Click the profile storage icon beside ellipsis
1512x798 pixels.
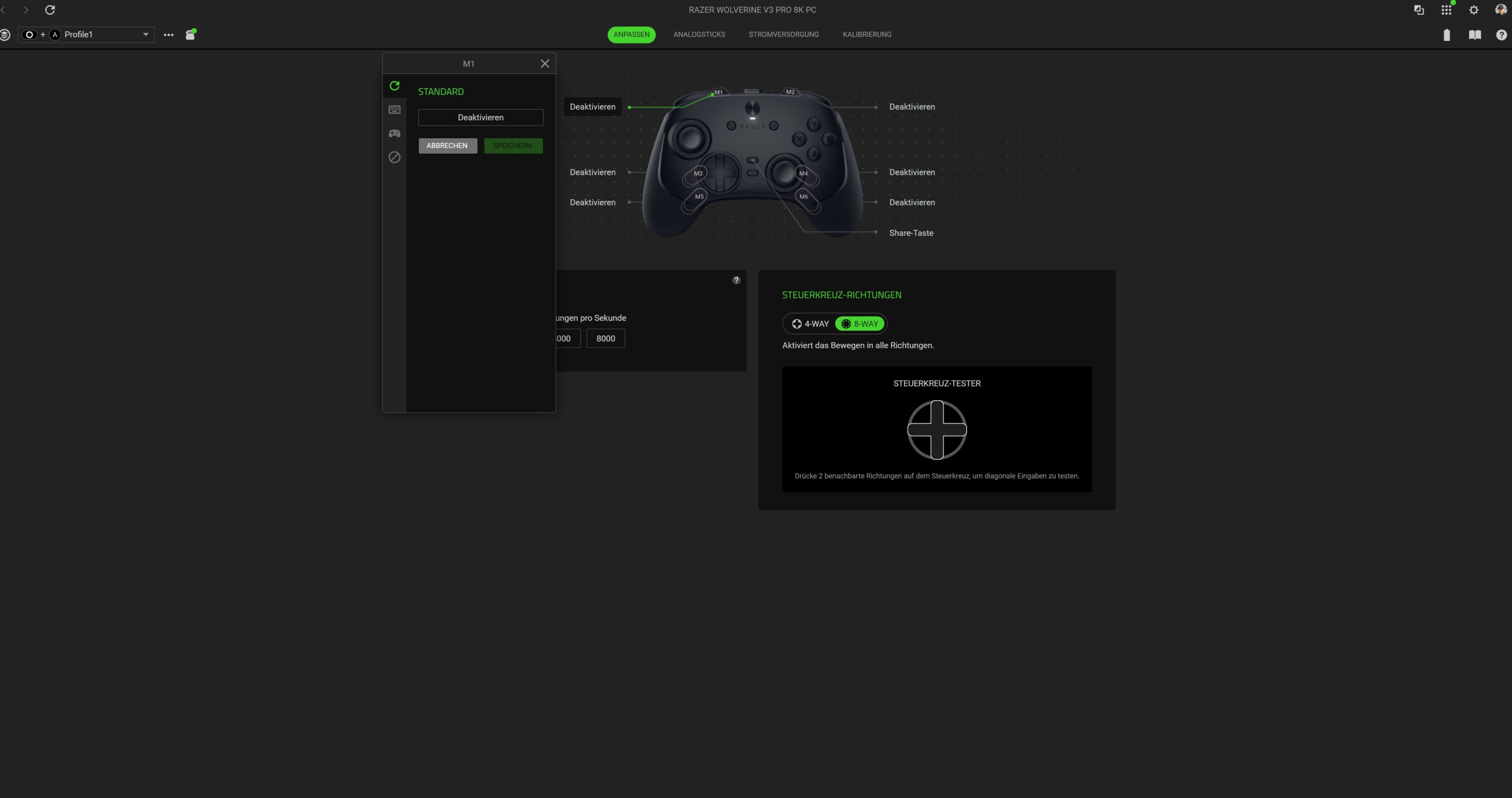tap(190, 35)
